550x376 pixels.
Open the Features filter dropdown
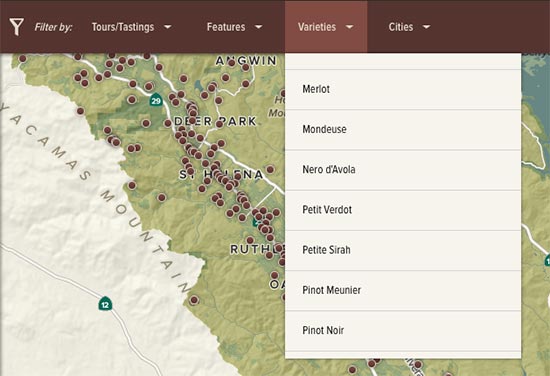[234, 27]
